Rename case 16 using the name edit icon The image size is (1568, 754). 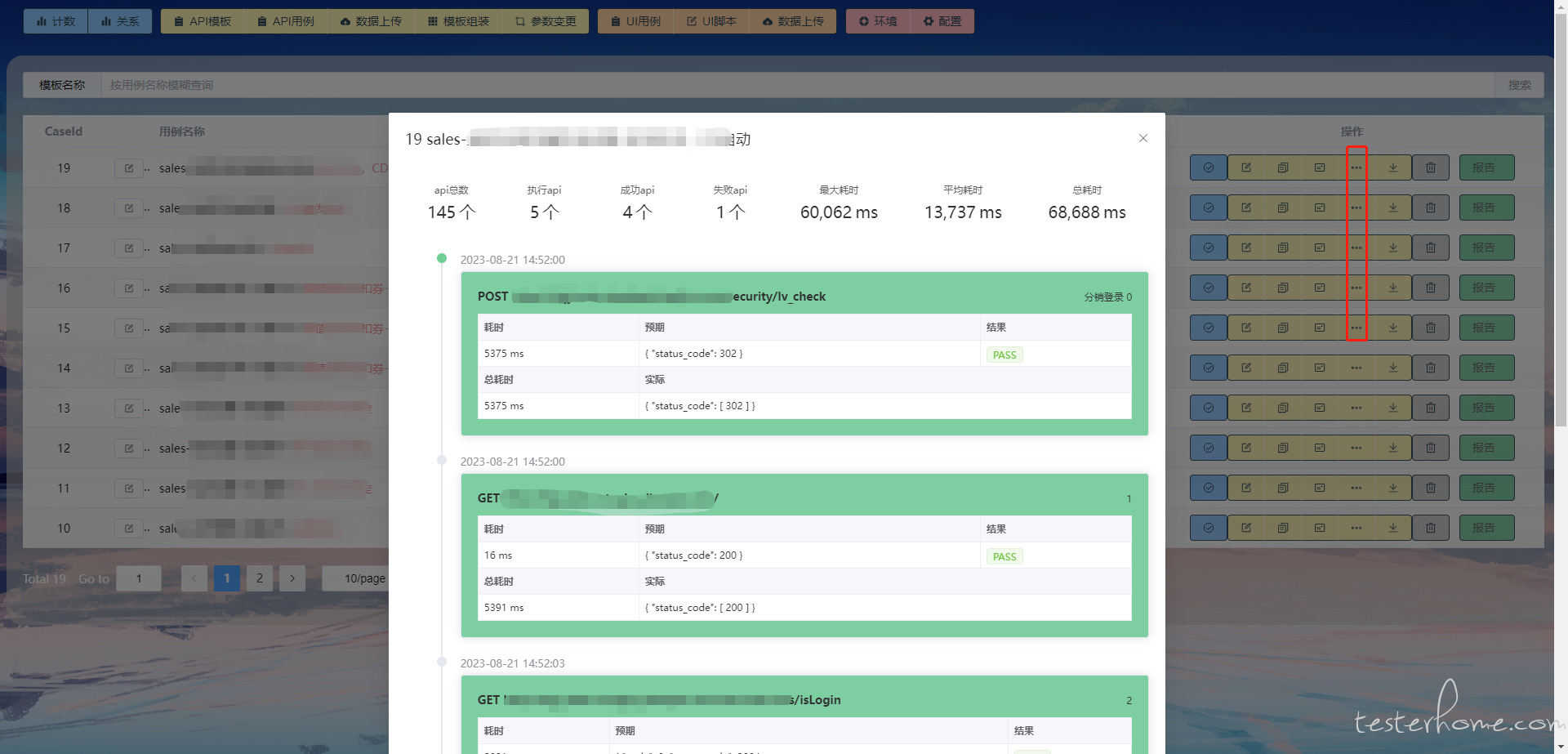coord(129,288)
